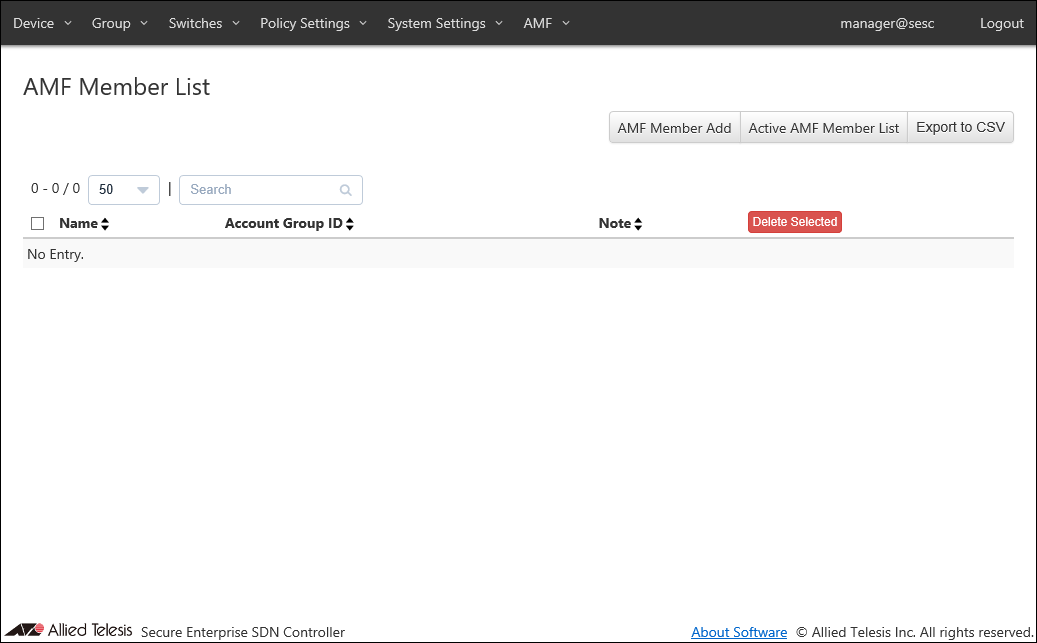The height and width of the screenshot is (643, 1037).
Task: Open the Active AMF Member List
Action: click(824, 128)
